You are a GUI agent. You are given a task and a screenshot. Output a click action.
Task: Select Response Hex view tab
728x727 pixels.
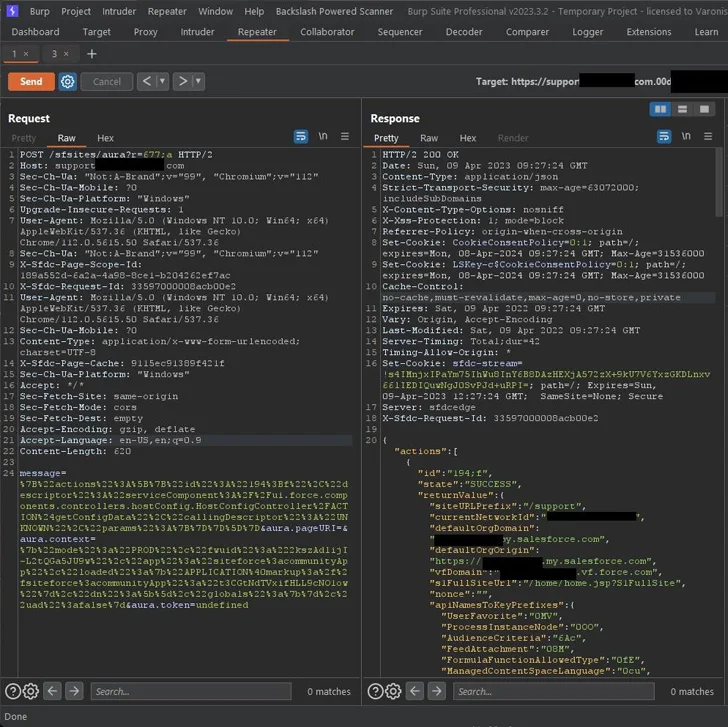[x=468, y=138]
